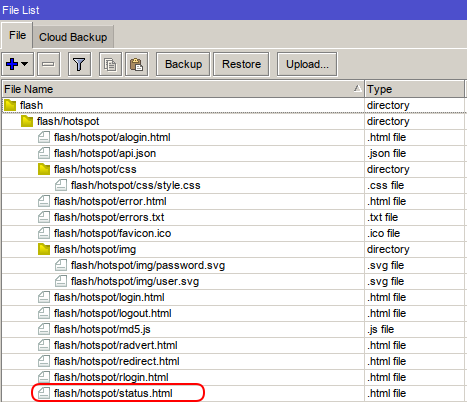This screenshot has width=467, height=402.
Task: Select flash/hotspot/status.html file name
Action: point(113,393)
